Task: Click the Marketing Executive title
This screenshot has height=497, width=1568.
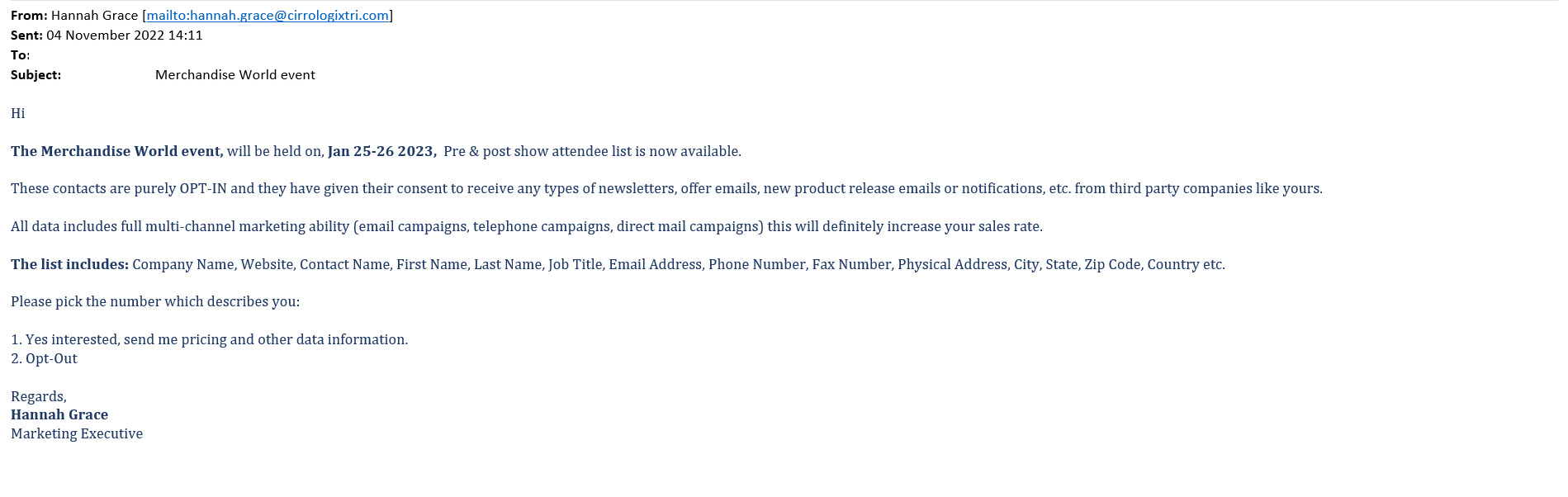Action: point(77,433)
